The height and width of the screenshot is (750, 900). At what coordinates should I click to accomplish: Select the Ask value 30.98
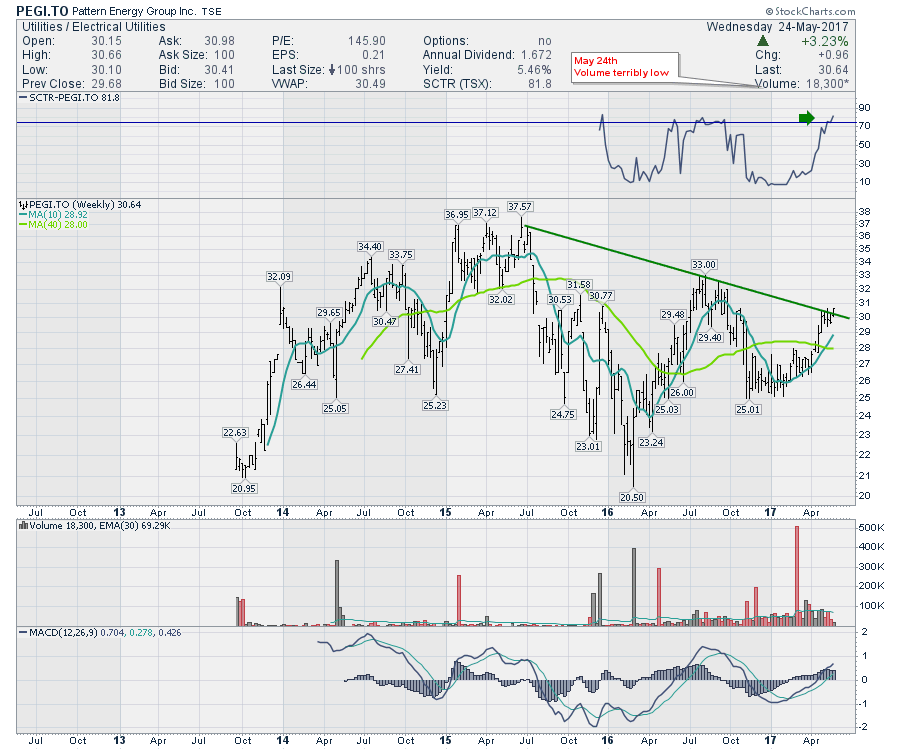point(220,41)
